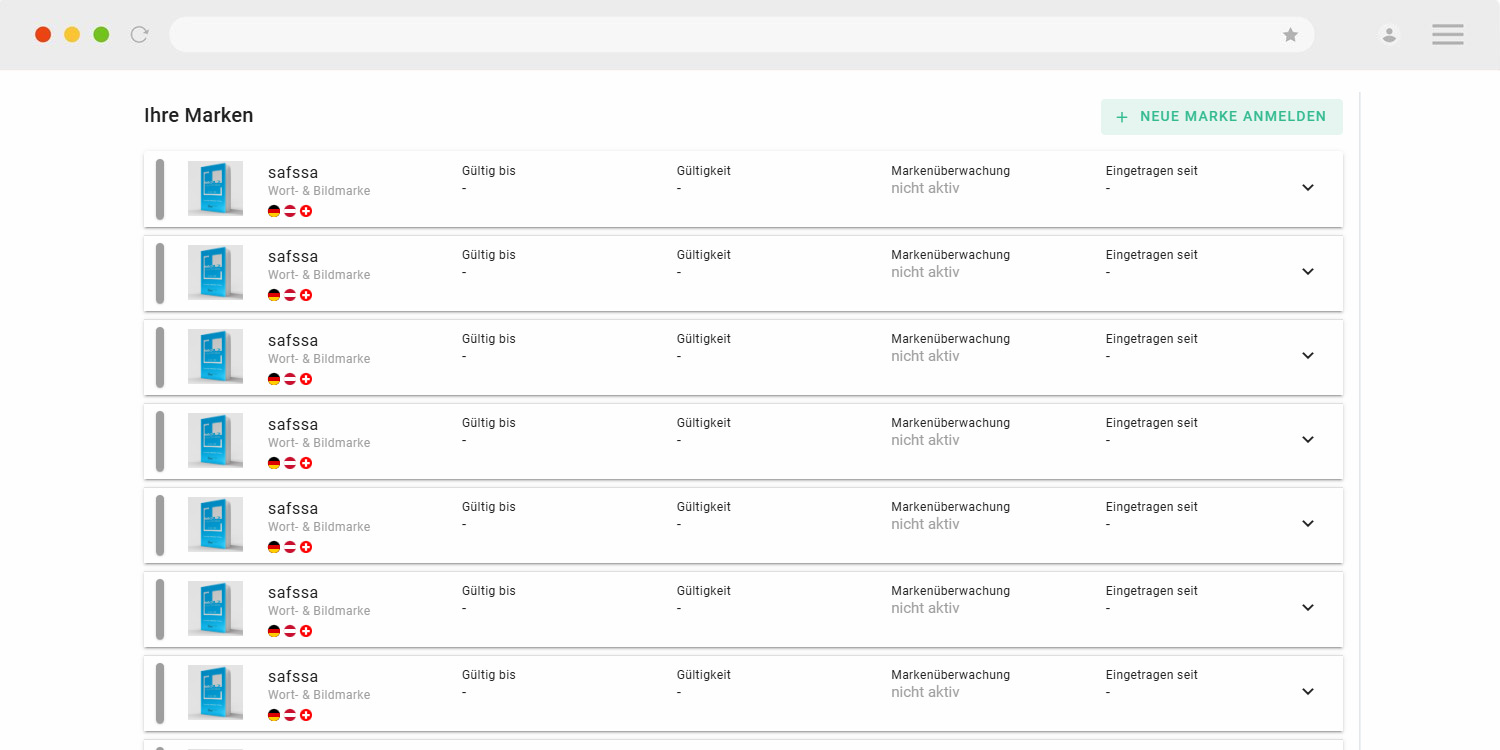Open the topmost safssa row's book thumbnail
Image resolution: width=1500 pixels, height=750 pixels.
215,188
